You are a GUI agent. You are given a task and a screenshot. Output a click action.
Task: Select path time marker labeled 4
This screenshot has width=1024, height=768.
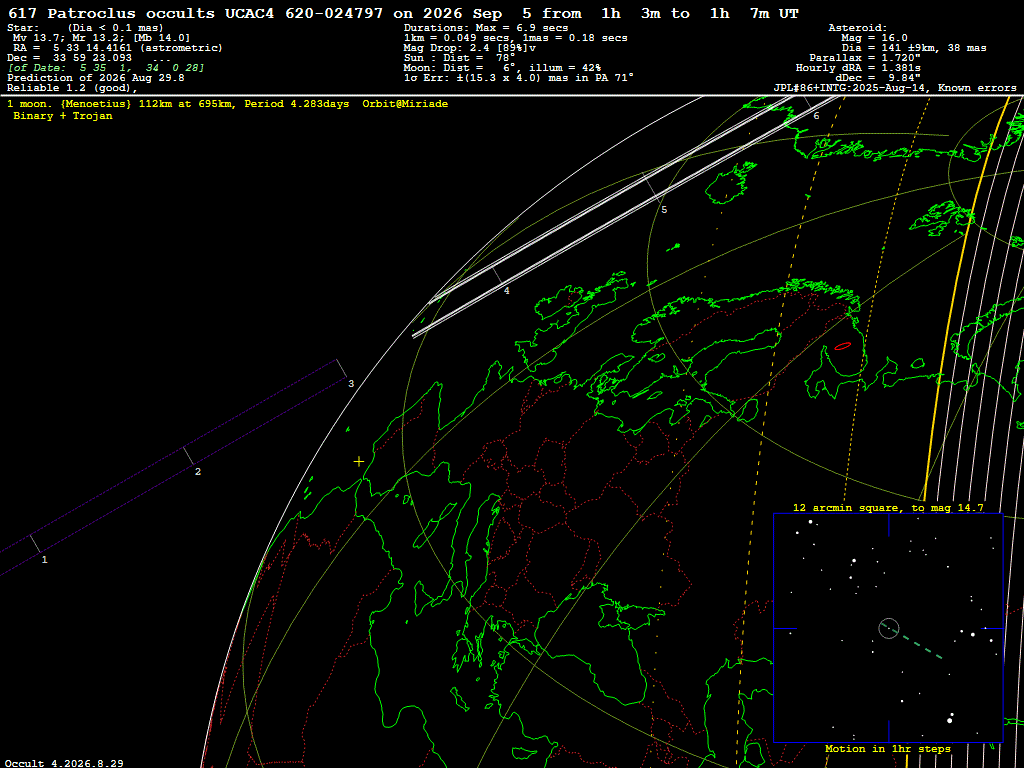tap(507, 291)
